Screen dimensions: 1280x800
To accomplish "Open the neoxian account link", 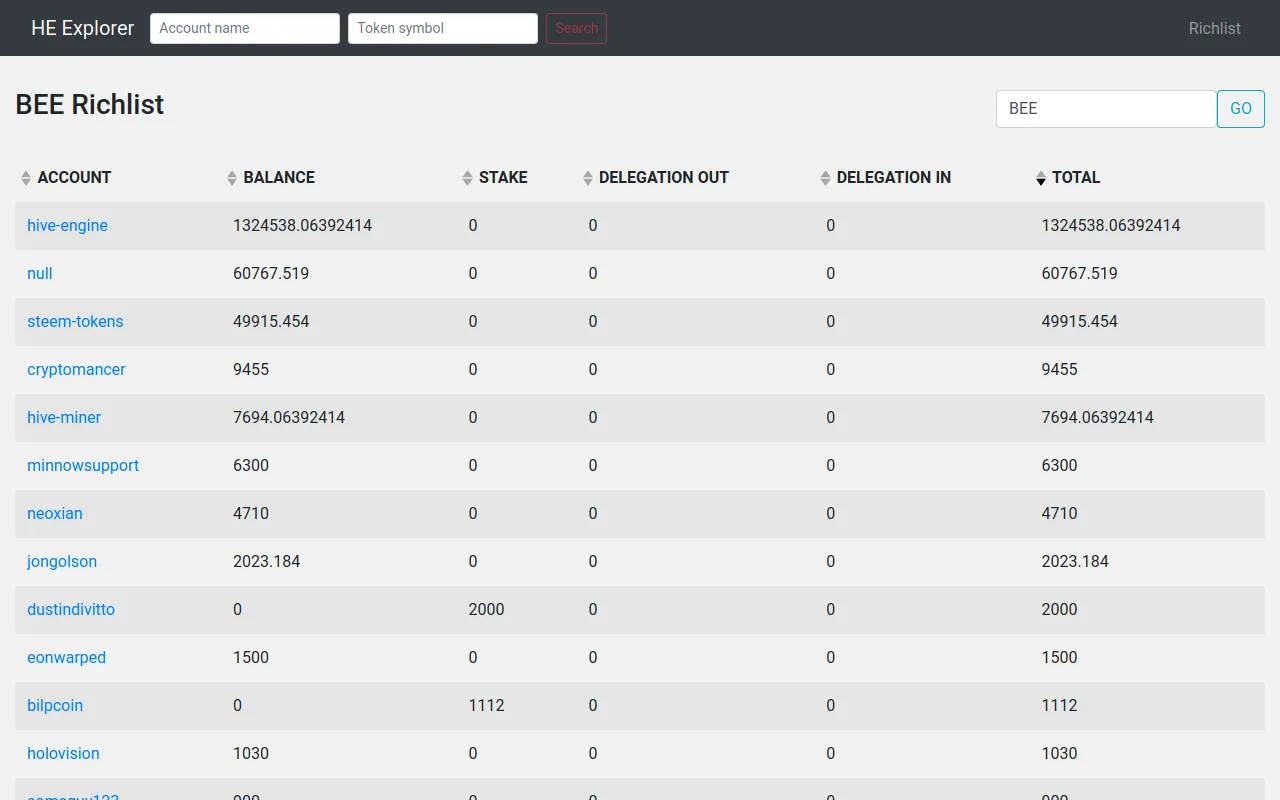I will (55, 514).
